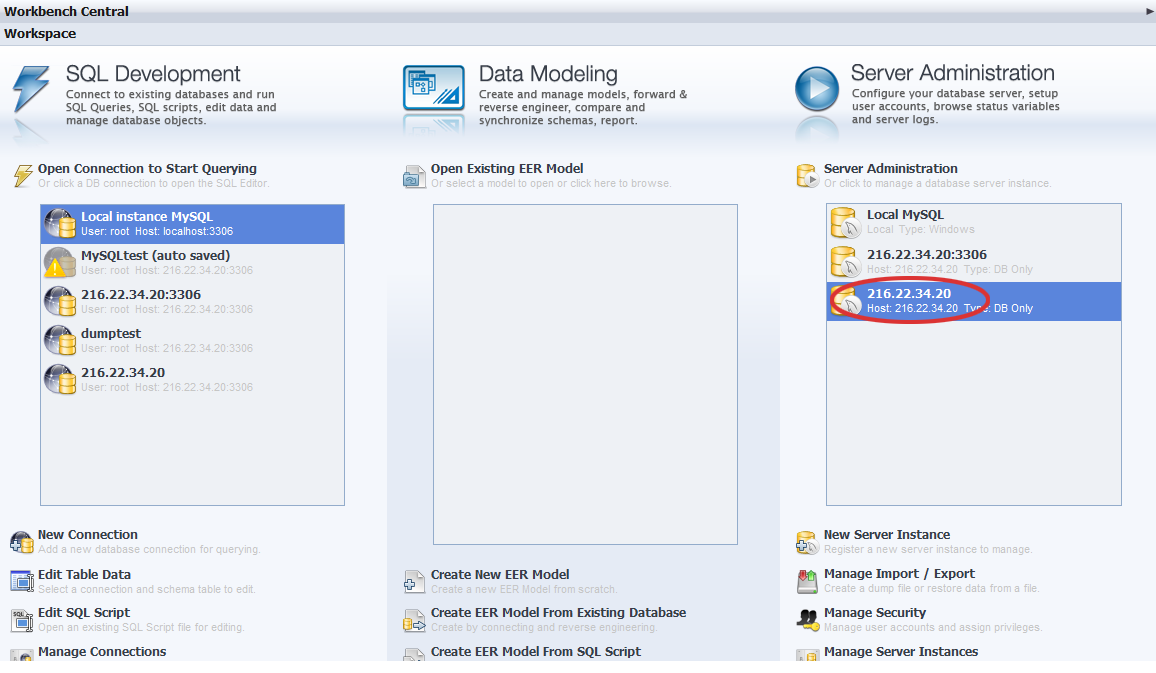Click the Edit SQL Script icon
Image resolution: width=1156 pixels, height=673 pixels.
pos(21,620)
